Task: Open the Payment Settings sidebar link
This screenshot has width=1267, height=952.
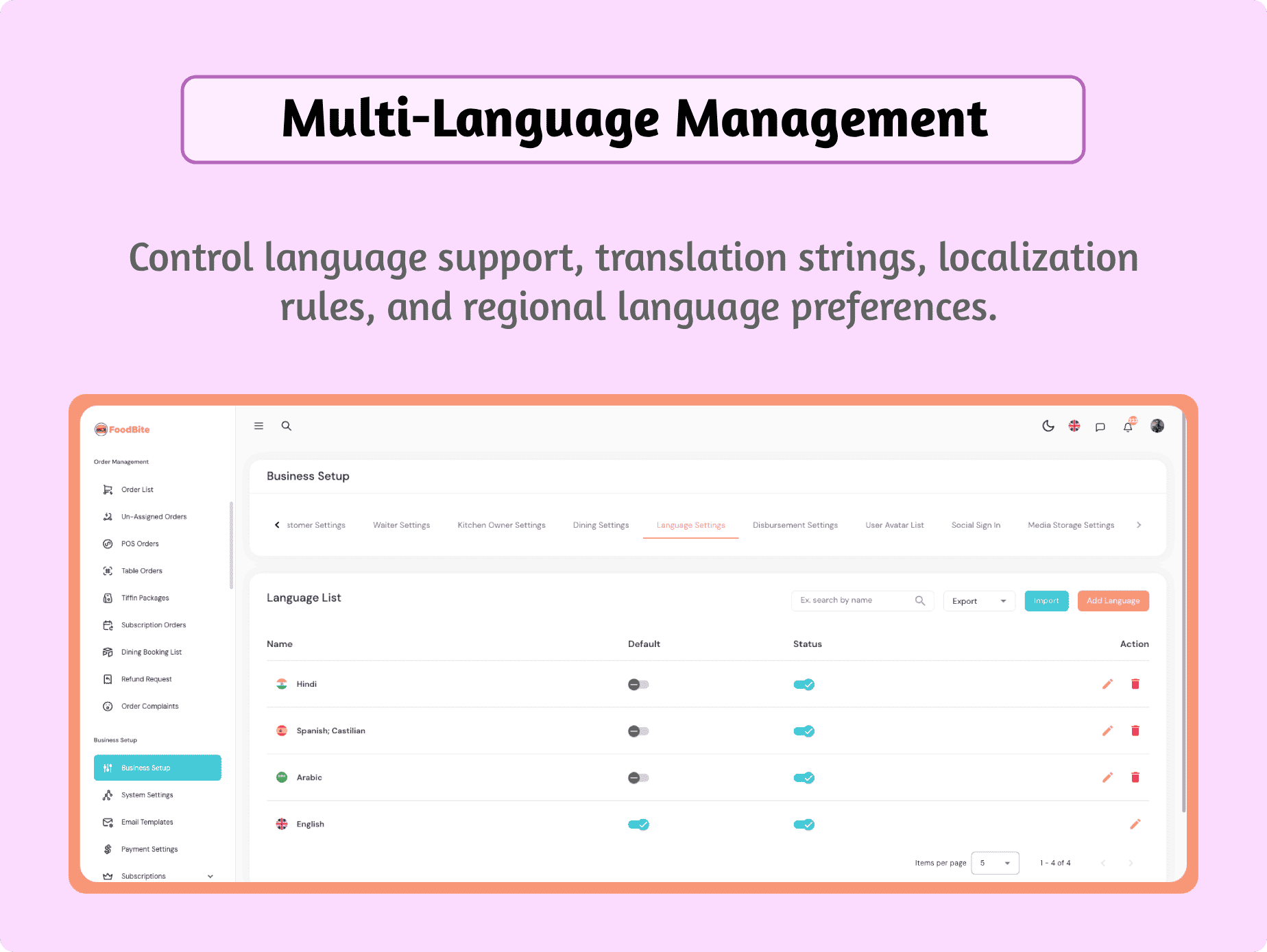Action: click(149, 849)
